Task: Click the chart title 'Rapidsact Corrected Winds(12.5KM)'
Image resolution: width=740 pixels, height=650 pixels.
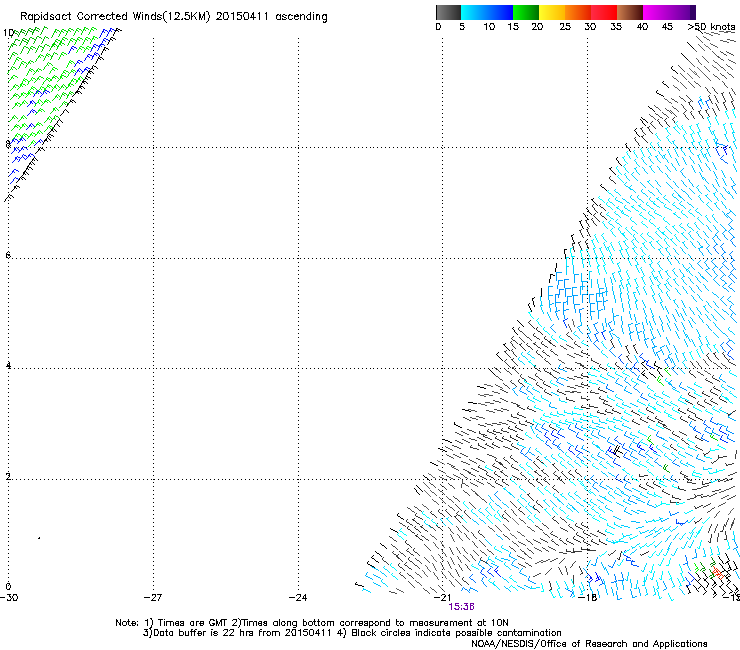Action: 115,17
